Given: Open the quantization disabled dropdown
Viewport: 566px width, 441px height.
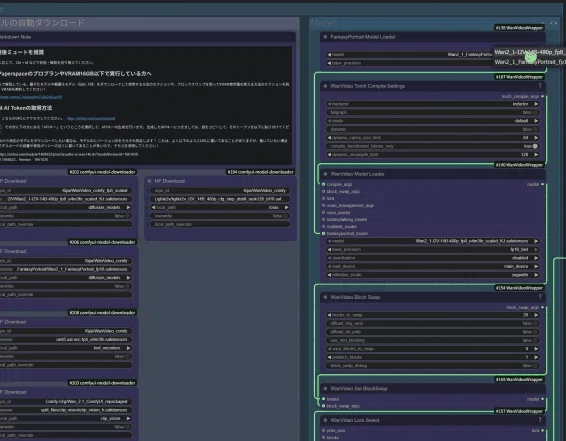Looking at the screenshot, I should tap(433, 258).
